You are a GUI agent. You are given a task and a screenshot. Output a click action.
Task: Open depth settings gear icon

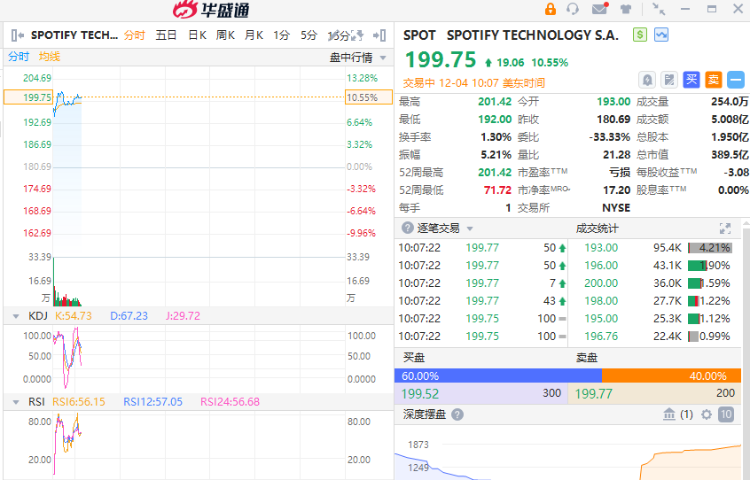pos(706,414)
